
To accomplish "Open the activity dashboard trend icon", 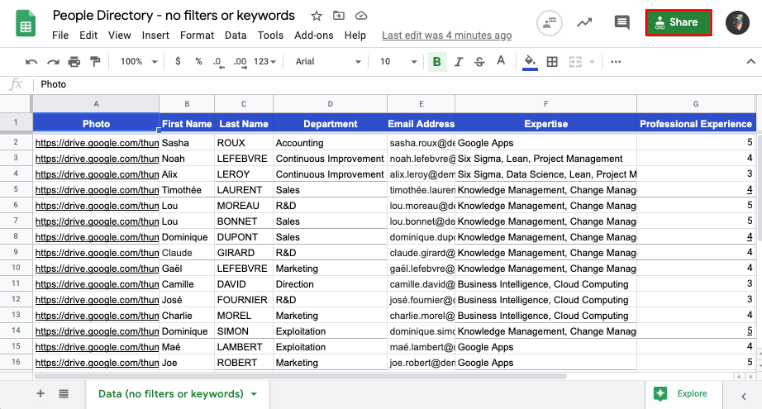I will tap(585, 22).
